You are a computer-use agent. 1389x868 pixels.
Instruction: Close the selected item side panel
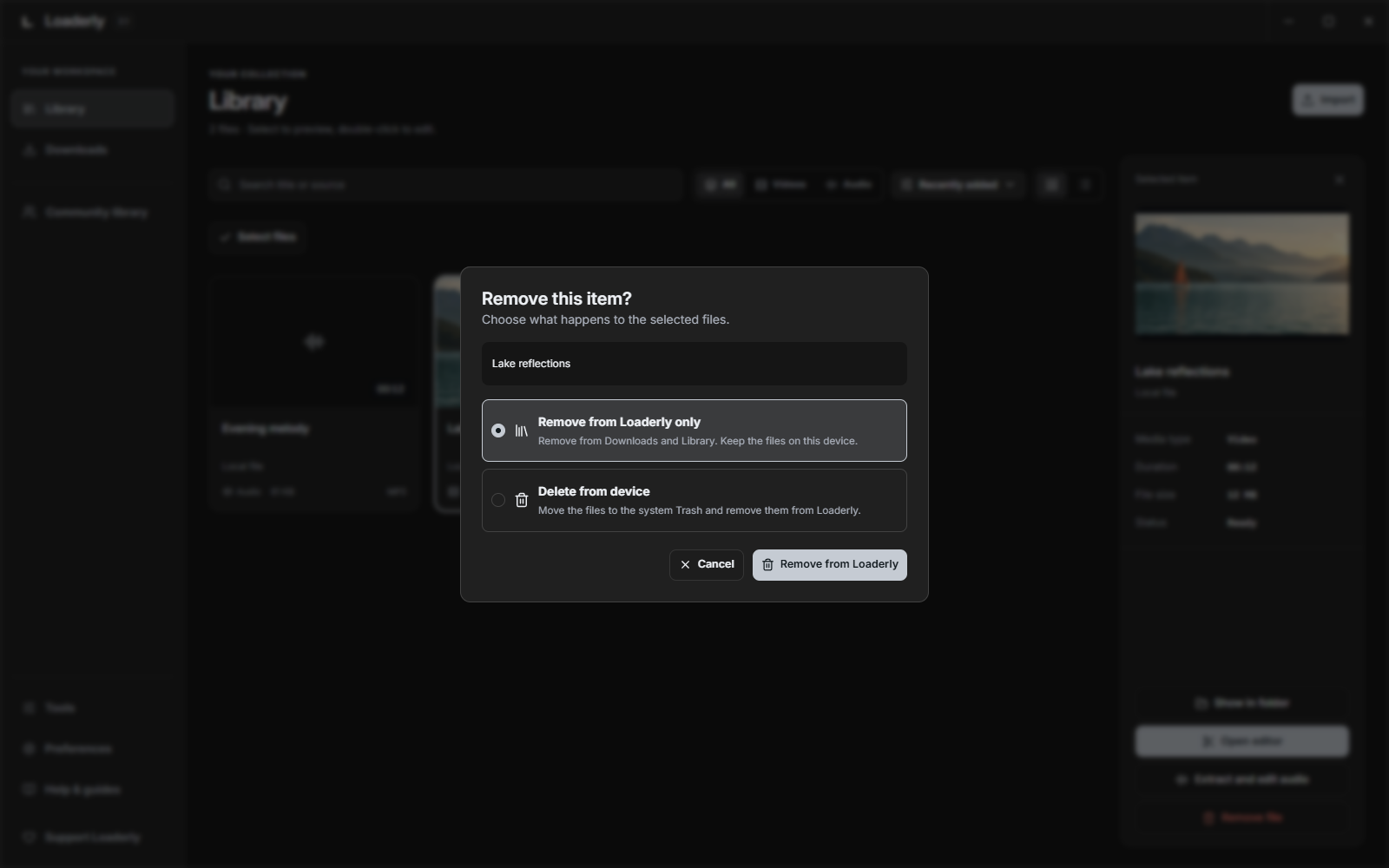(1340, 180)
